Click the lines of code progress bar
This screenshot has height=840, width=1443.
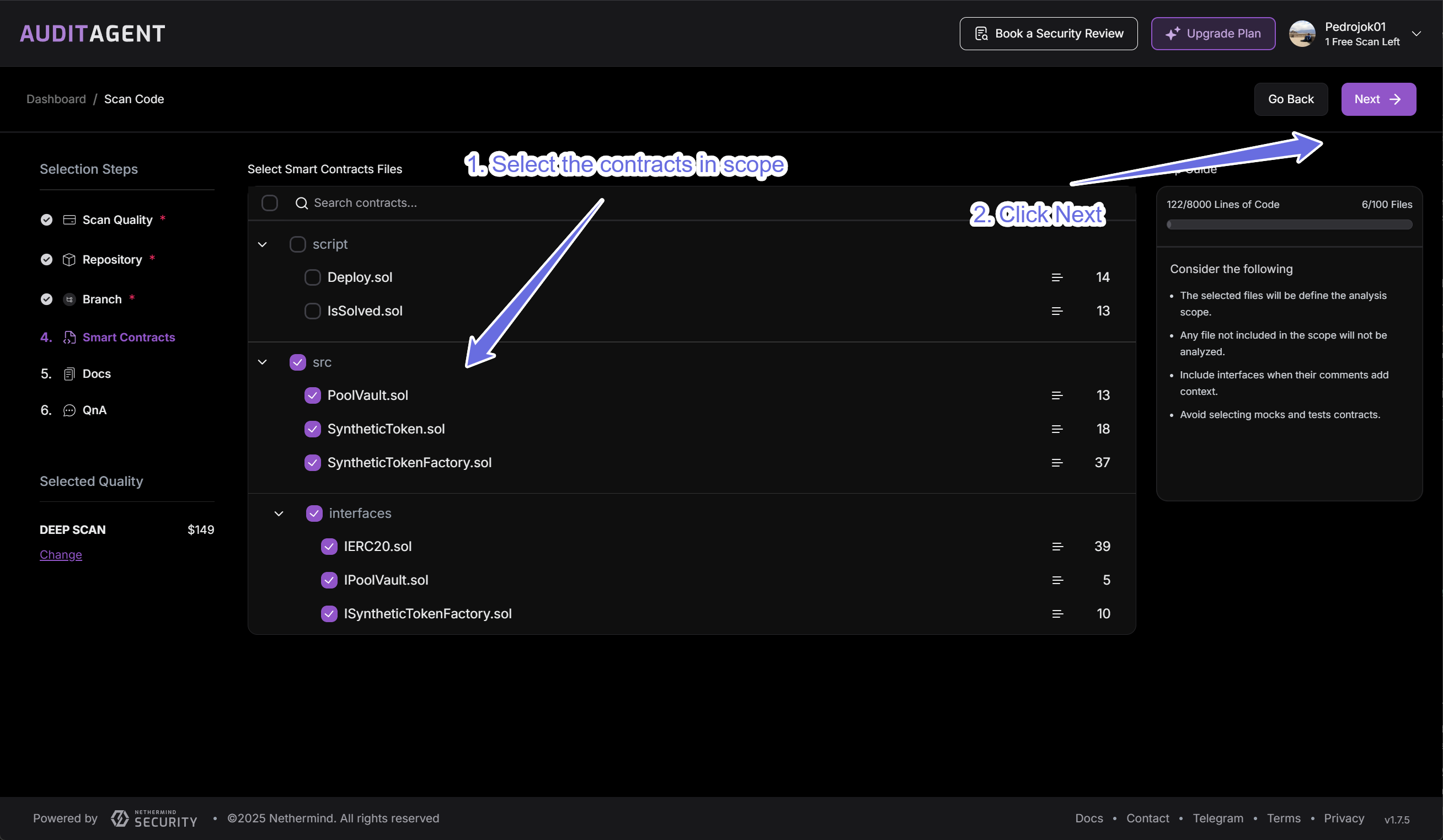click(1290, 224)
